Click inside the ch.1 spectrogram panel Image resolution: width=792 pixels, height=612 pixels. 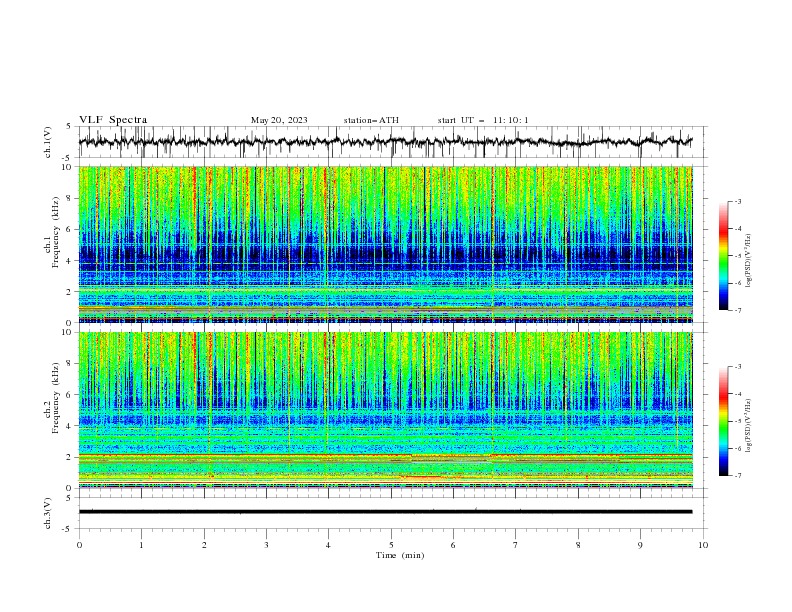pos(385,244)
